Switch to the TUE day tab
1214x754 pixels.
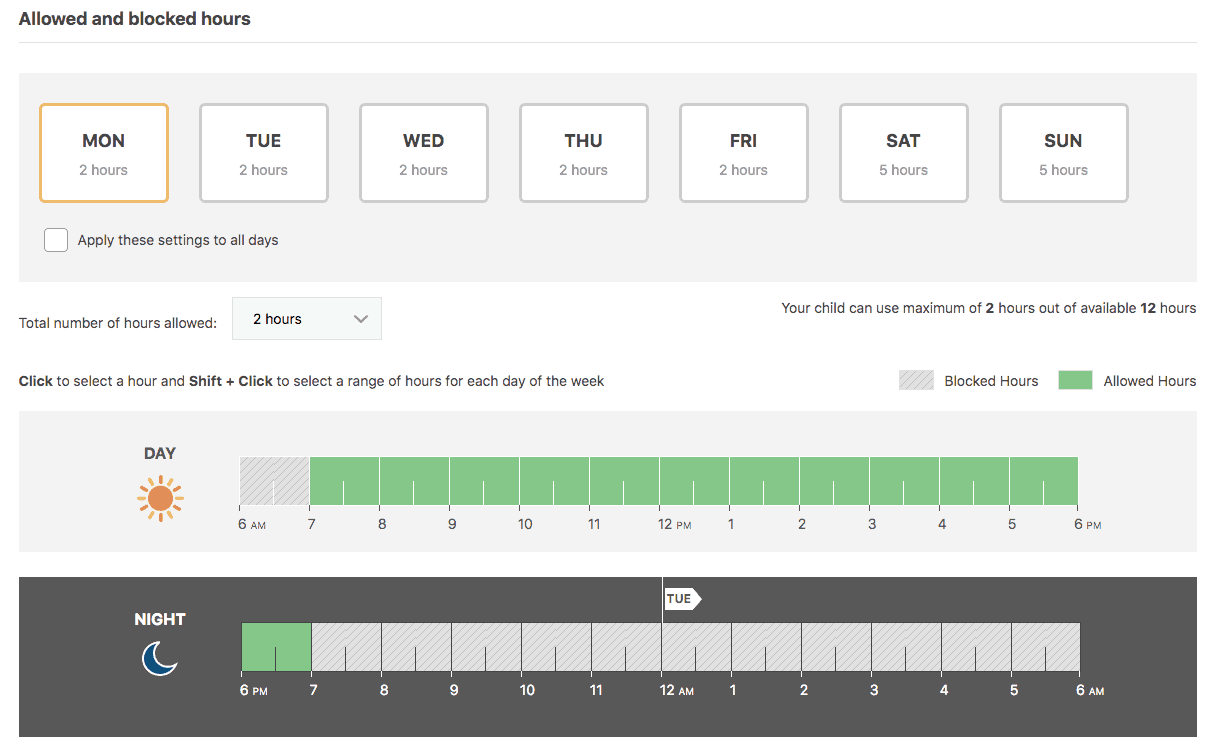264,153
